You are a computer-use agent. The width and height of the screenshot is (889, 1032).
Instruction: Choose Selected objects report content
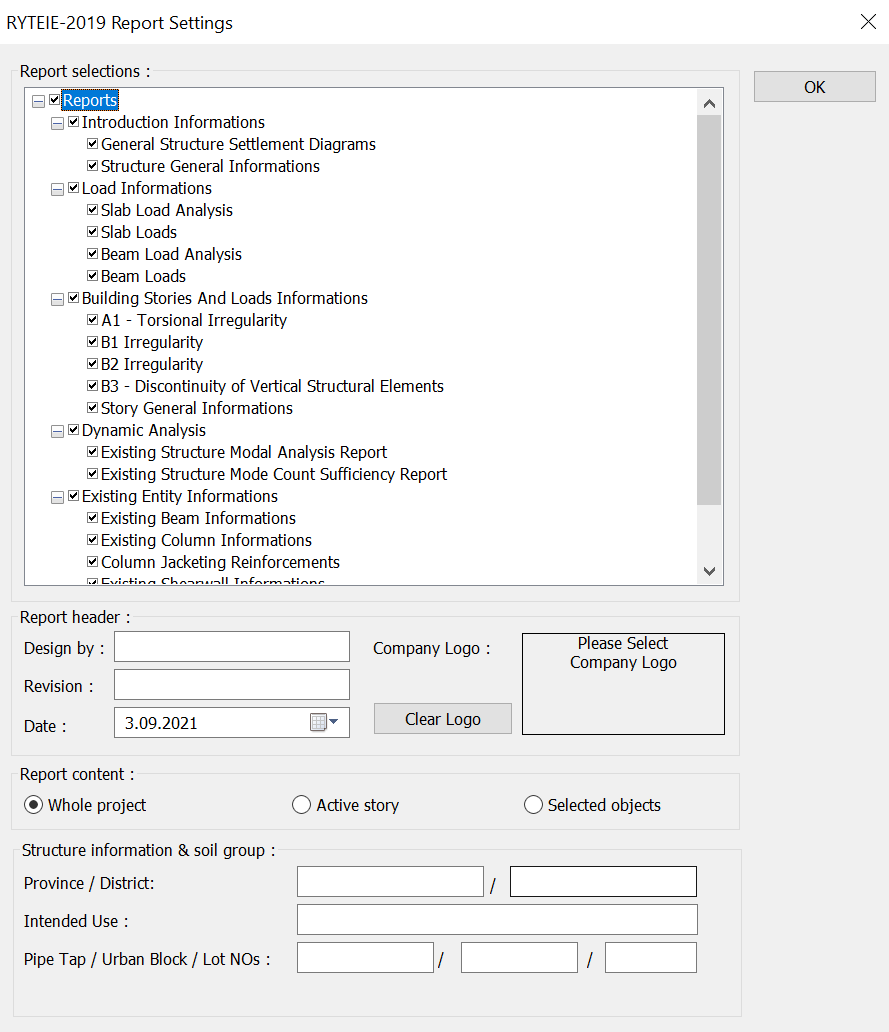533,805
